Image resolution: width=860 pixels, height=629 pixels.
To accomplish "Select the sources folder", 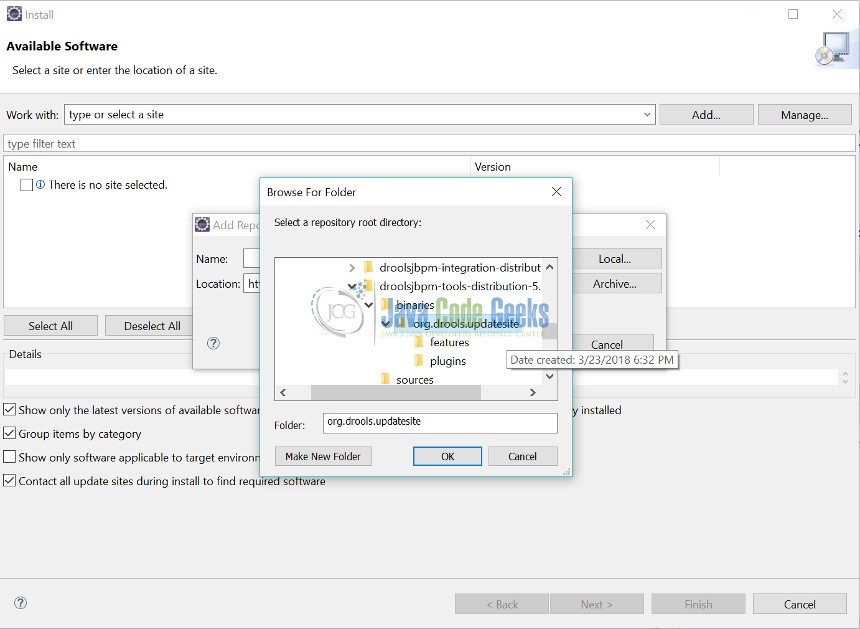I will click(415, 379).
